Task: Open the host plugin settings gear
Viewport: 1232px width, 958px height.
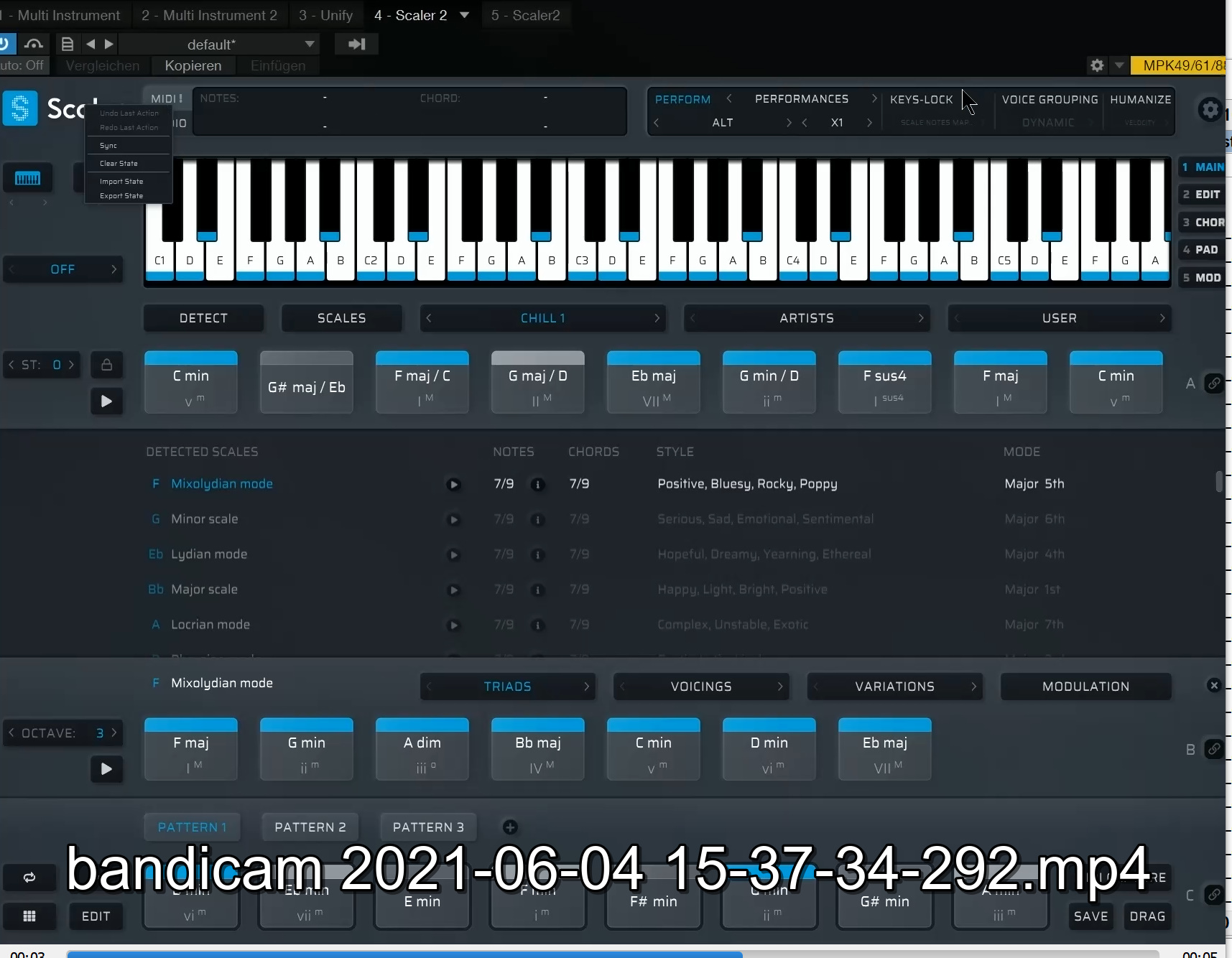Action: 1097,65
